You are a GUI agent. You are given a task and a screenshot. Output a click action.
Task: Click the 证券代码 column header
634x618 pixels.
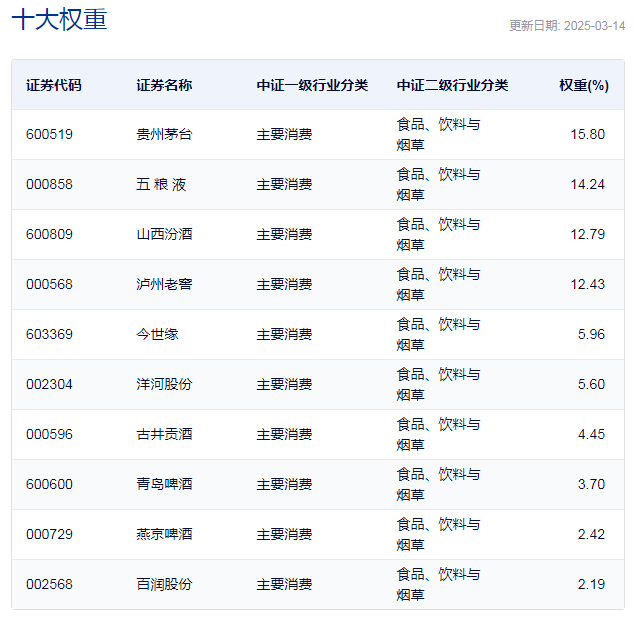[x=54, y=85]
